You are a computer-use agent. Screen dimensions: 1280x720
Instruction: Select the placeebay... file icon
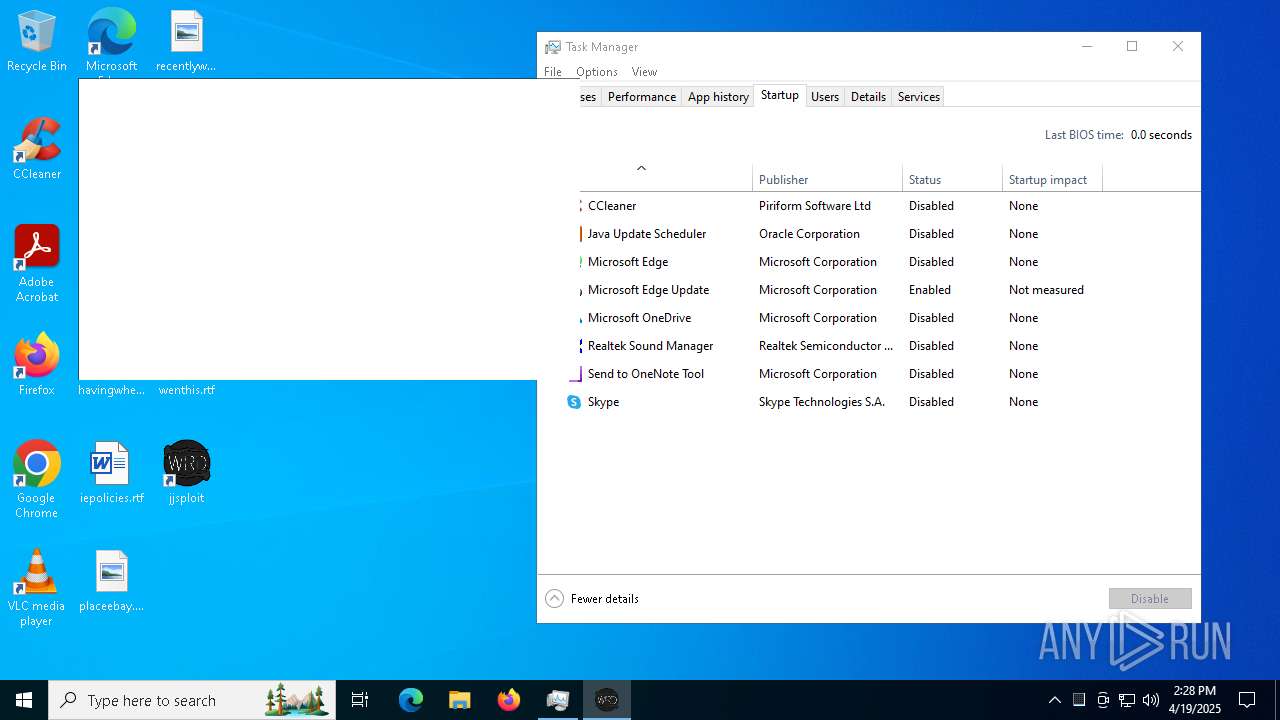tap(111, 581)
